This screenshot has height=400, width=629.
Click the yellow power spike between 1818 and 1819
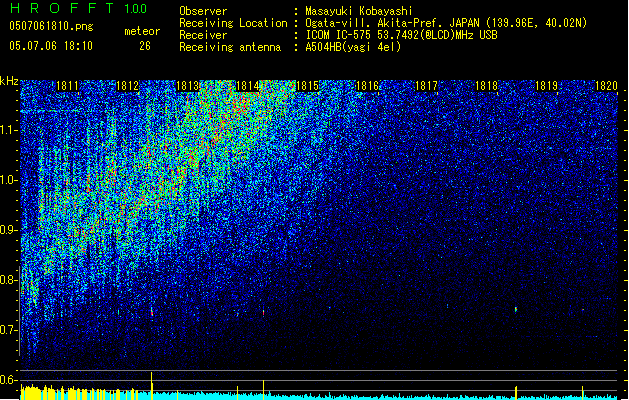[x=516, y=393]
